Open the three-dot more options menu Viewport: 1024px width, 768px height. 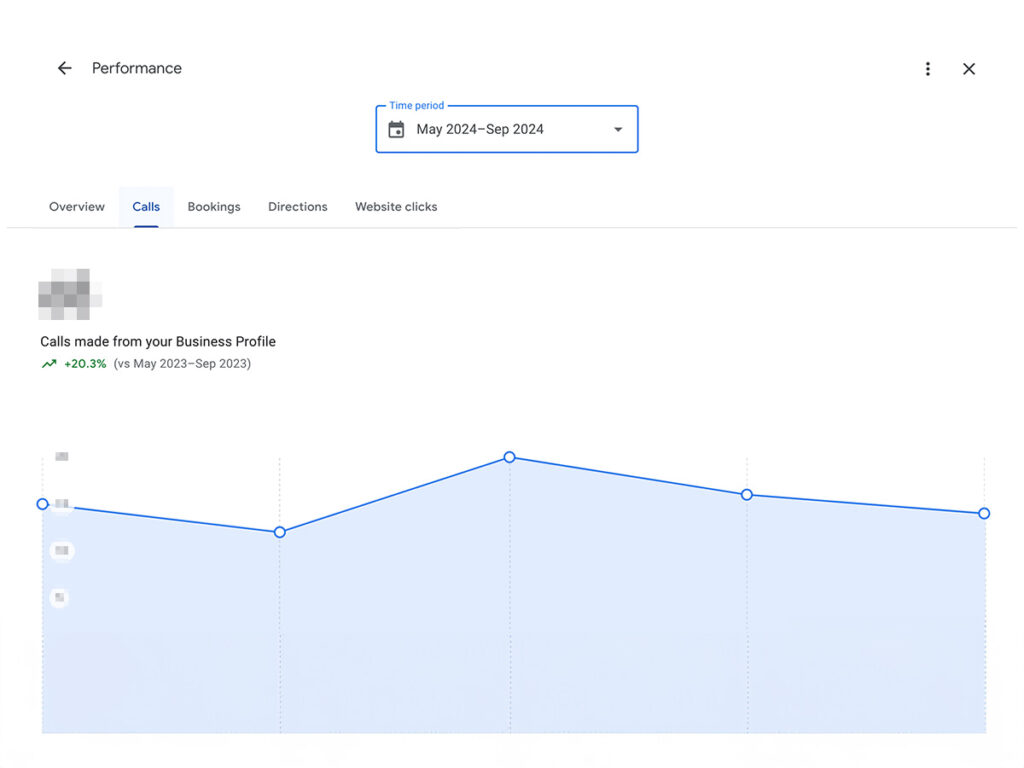pos(928,69)
